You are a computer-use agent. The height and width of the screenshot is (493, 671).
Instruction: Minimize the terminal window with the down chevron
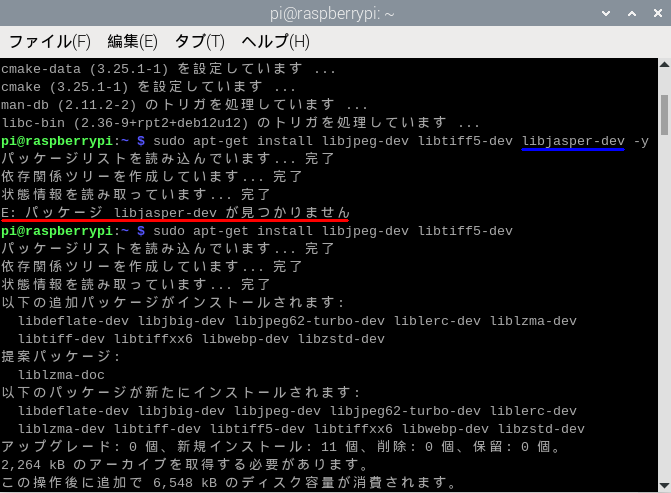(x=606, y=13)
